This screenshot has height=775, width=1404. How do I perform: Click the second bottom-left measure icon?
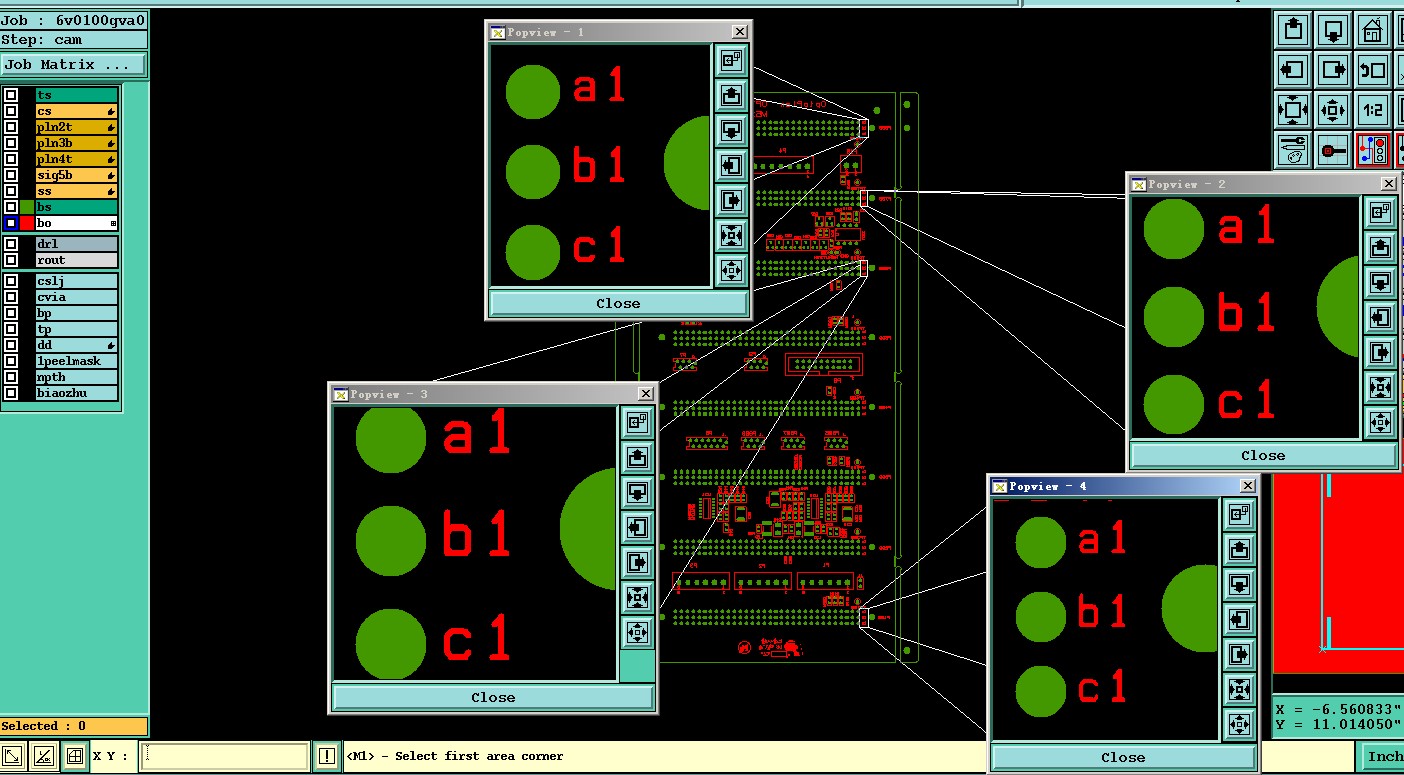[43, 757]
